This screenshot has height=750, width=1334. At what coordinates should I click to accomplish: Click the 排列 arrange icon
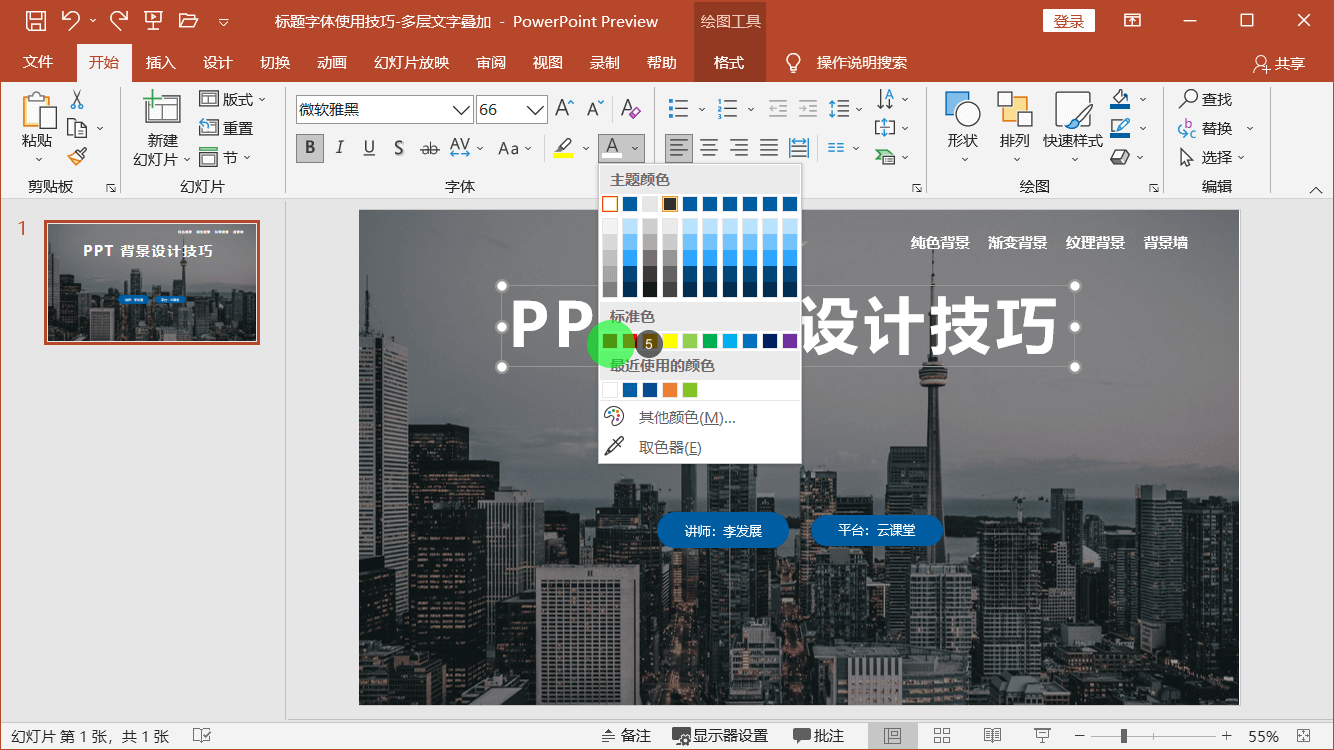1014,110
